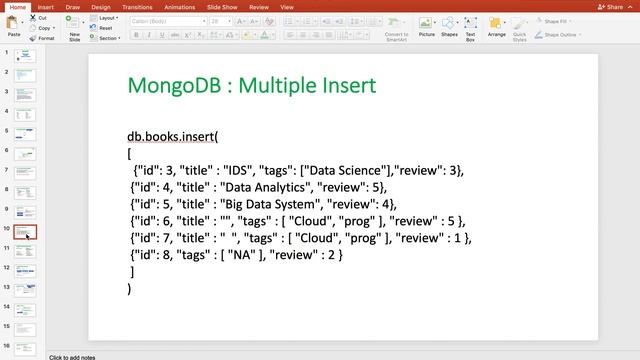
Task: Open the font color dropdown arrow
Action: point(273,36)
